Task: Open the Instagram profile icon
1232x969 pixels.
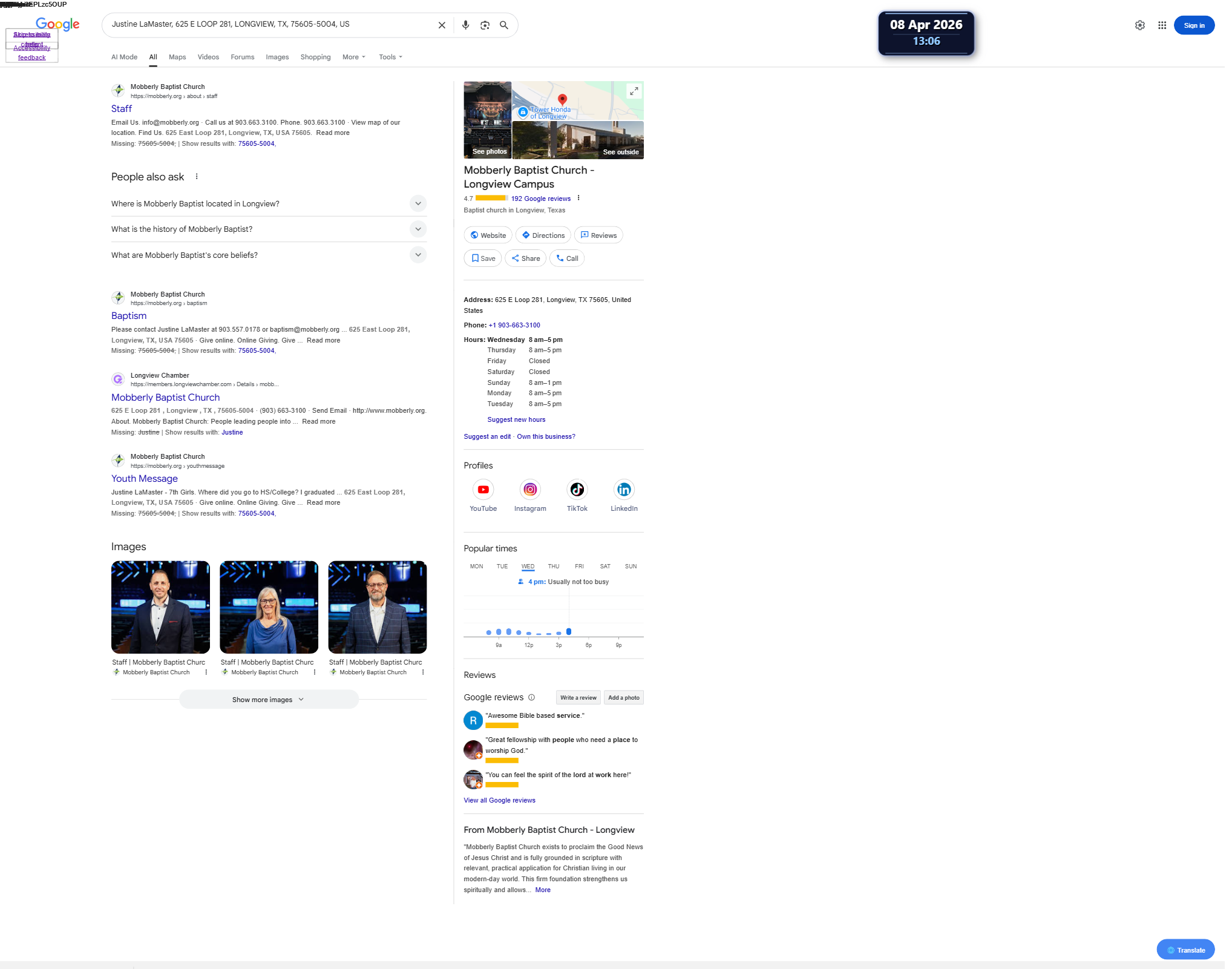Action: (x=530, y=490)
